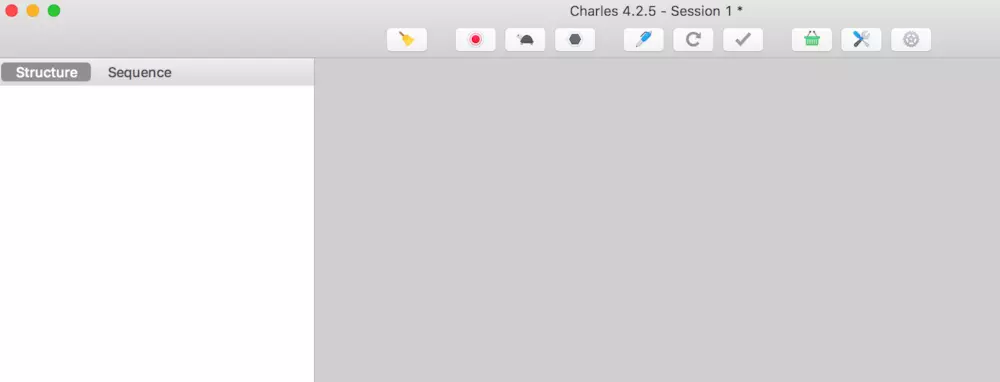The width and height of the screenshot is (1000, 382).
Task: Validate the selected request with the checkmark icon
Action: 743,40
